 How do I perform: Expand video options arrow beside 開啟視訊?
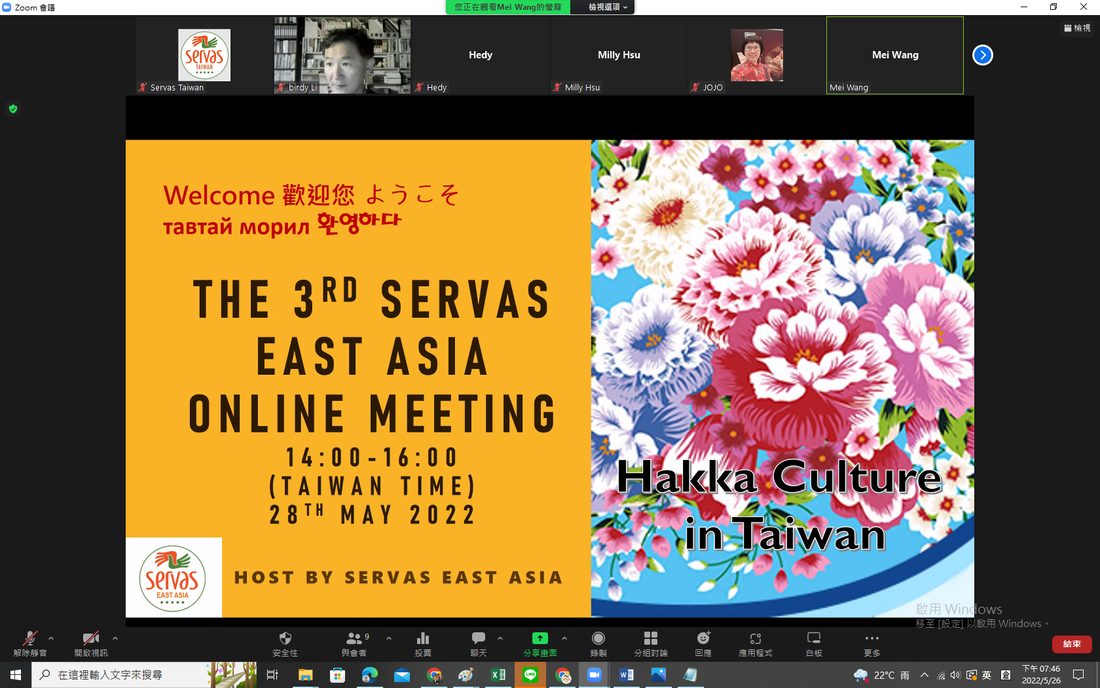[x=115, y=638]
